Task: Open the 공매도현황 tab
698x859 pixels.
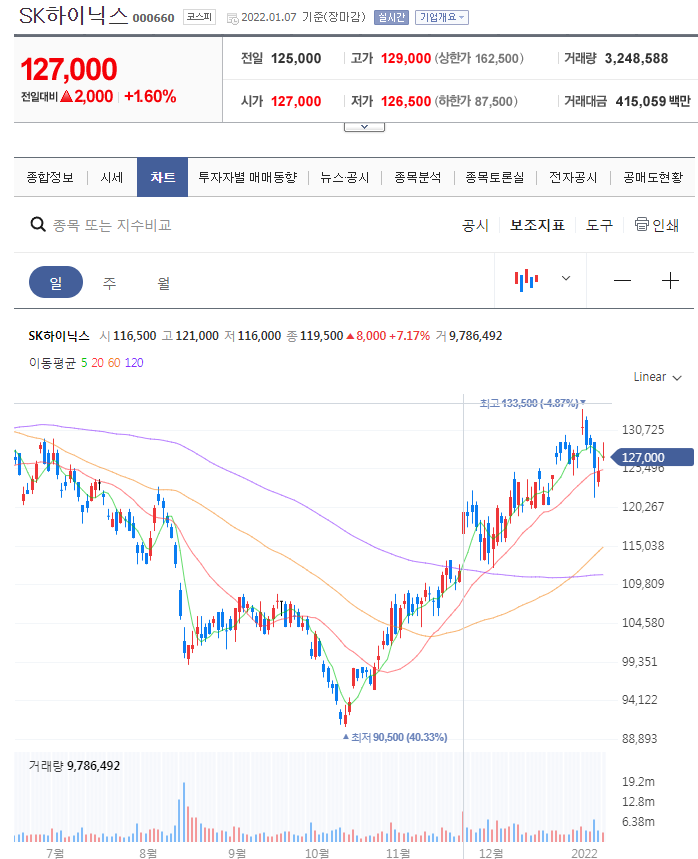Action: click(x=653, y=177)
